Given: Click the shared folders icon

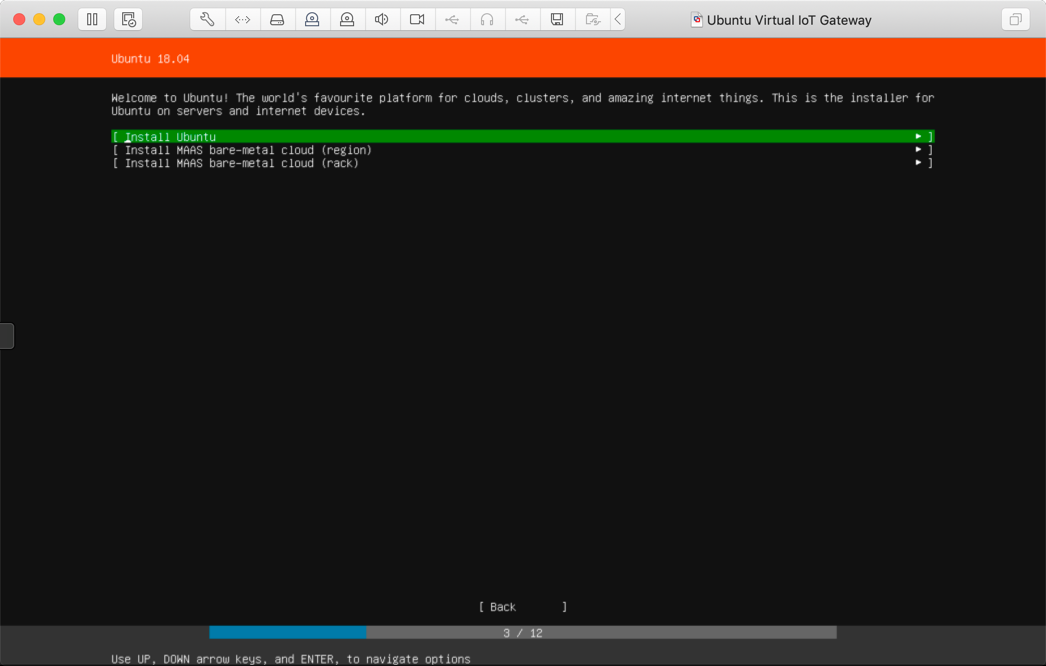Looking at the screenshot, I should pyautogui.click(x=592, y=19).
